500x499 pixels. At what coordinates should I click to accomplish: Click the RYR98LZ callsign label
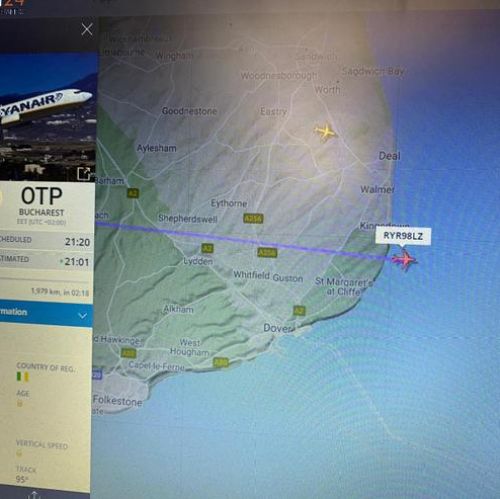403,236
